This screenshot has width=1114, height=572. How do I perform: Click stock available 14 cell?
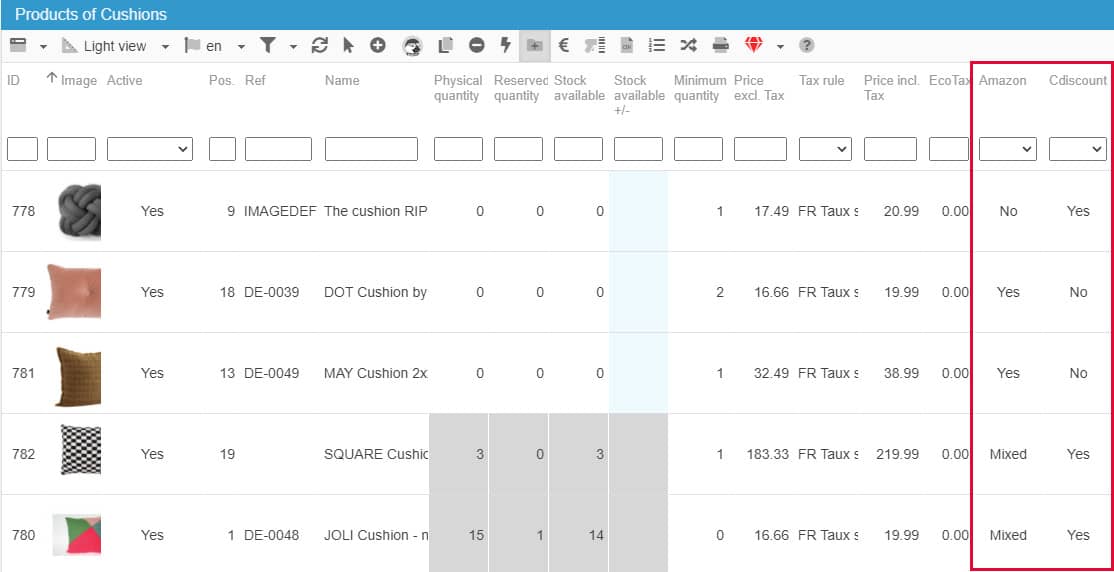tap(597, 535)
